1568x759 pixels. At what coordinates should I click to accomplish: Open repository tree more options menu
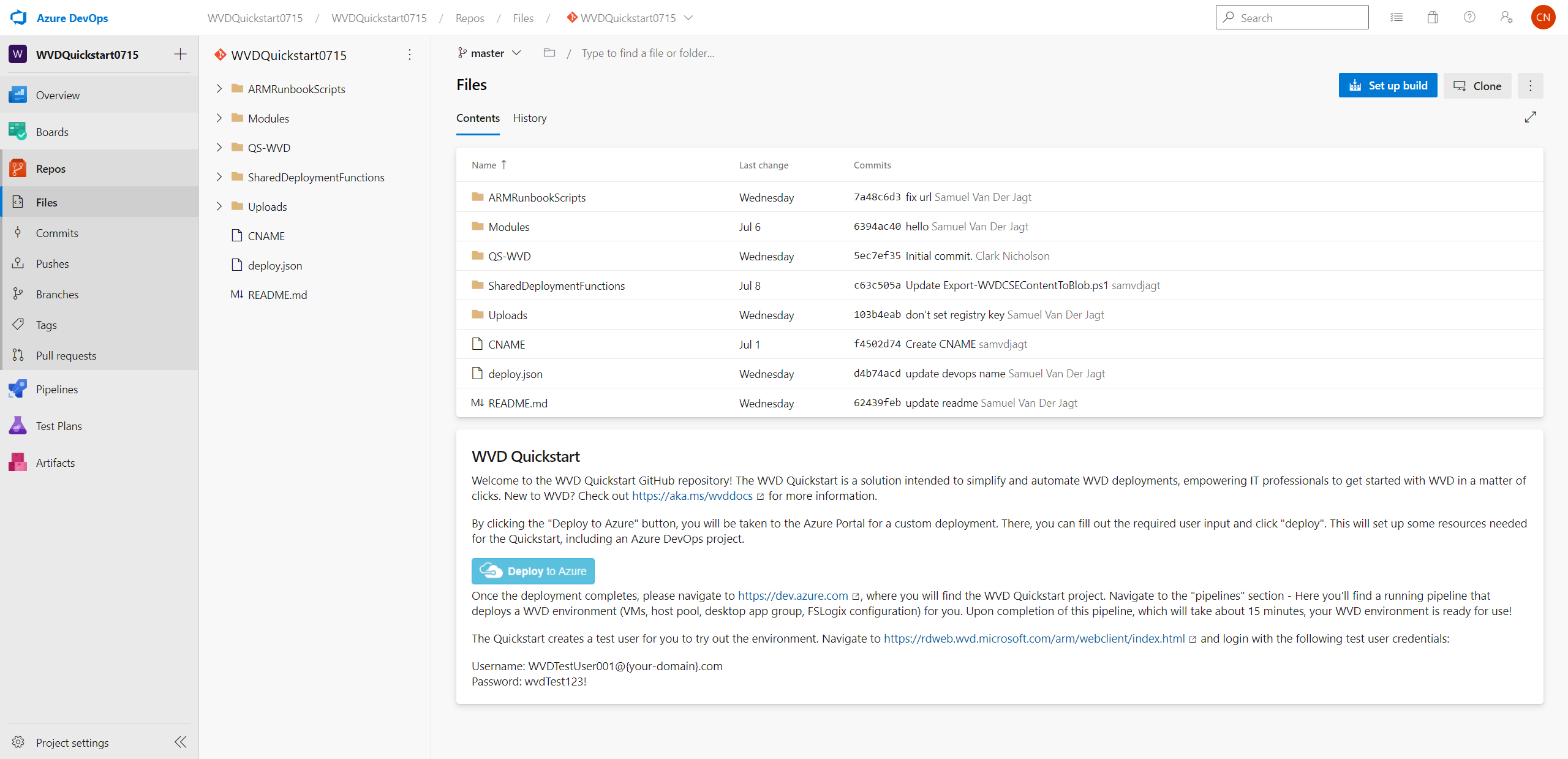[410, 55]
